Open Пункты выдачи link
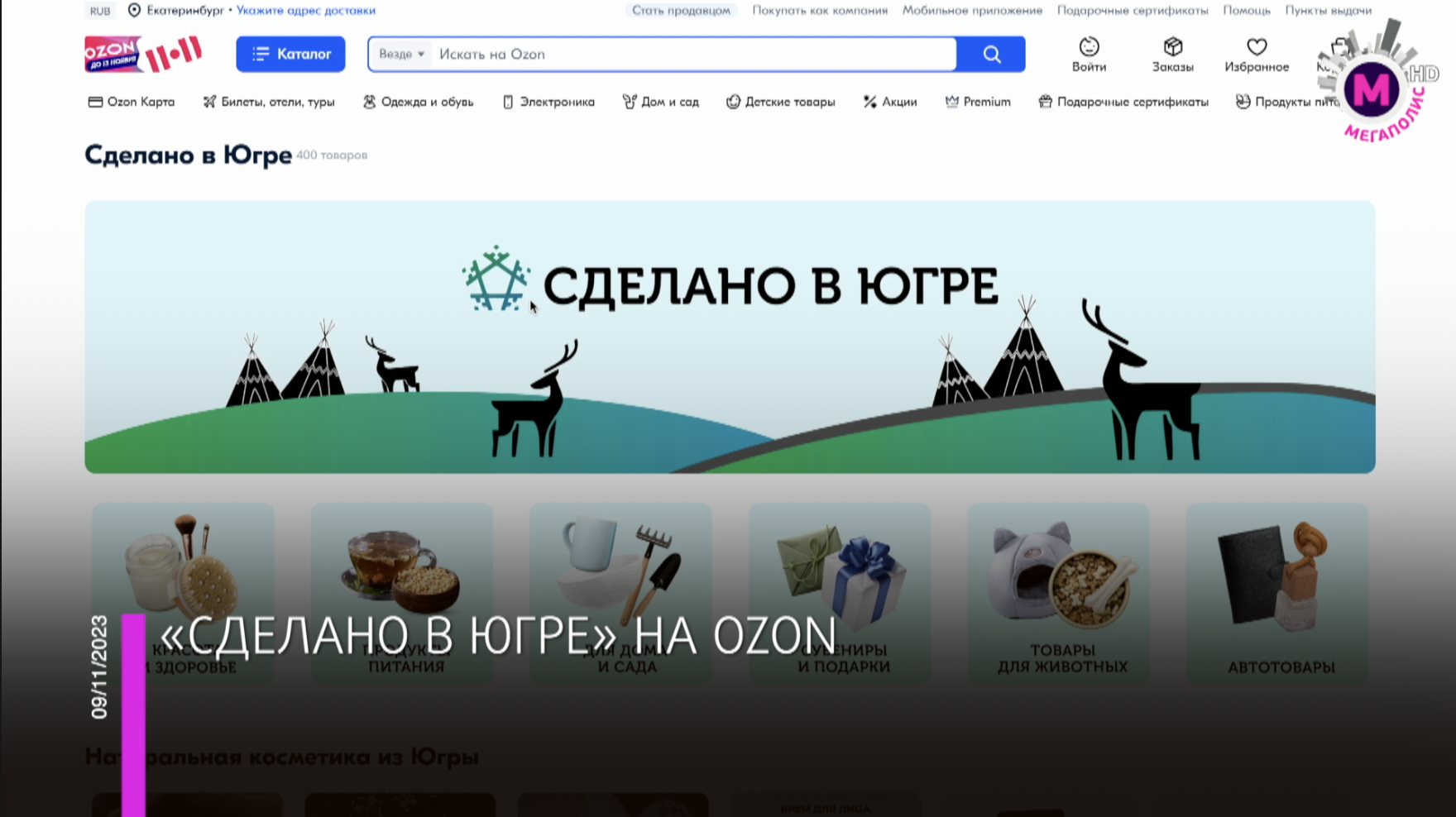This screenshot has width=1456, height=817. click(1329, 11)
